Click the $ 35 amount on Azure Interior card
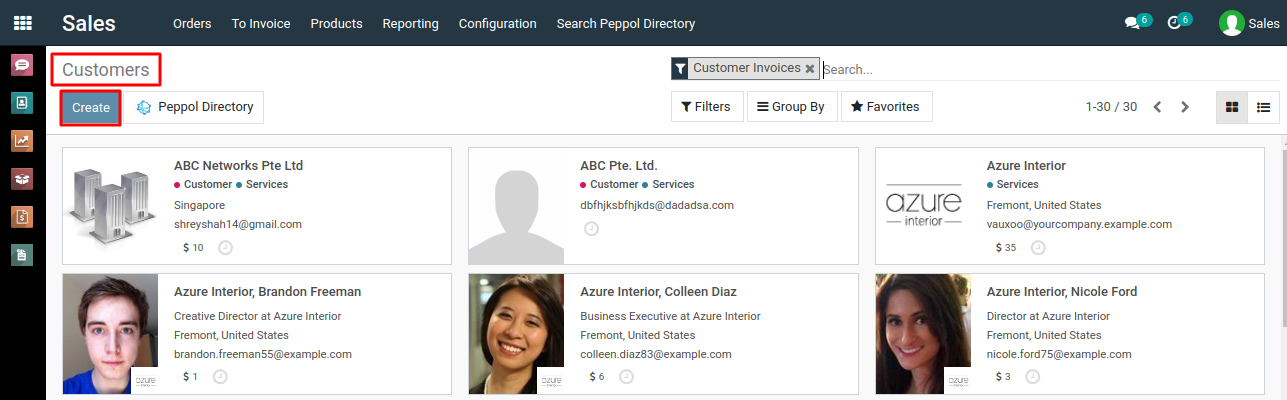Viewport: 1287px width, 400px height. pyautogui.click(x=1006, y=248)
